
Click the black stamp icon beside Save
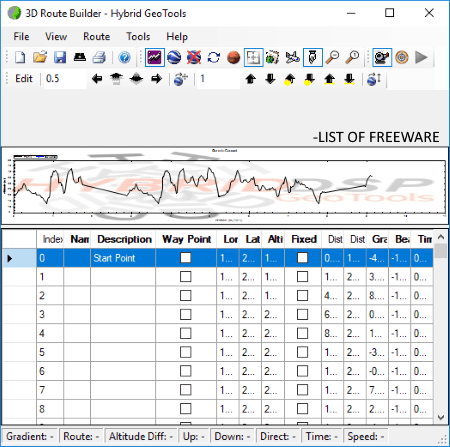[80, 57]
